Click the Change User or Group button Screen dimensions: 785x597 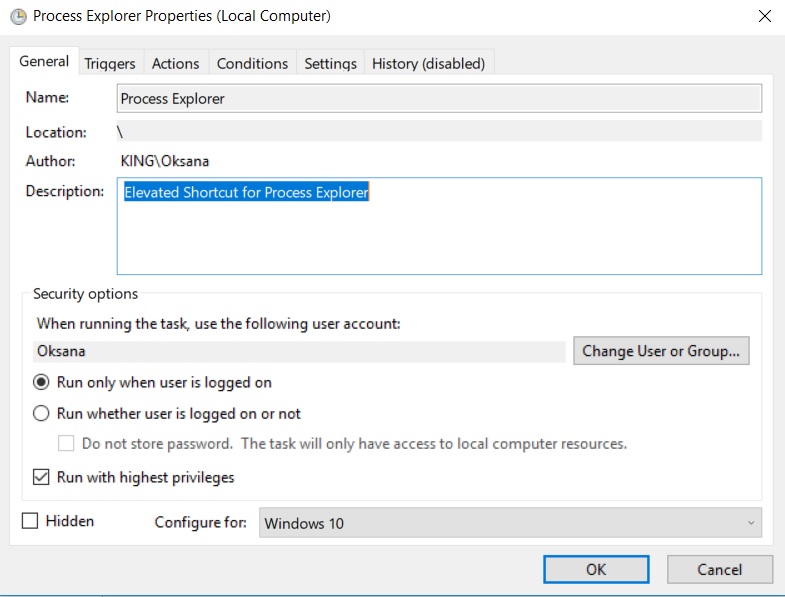(661, 351)
